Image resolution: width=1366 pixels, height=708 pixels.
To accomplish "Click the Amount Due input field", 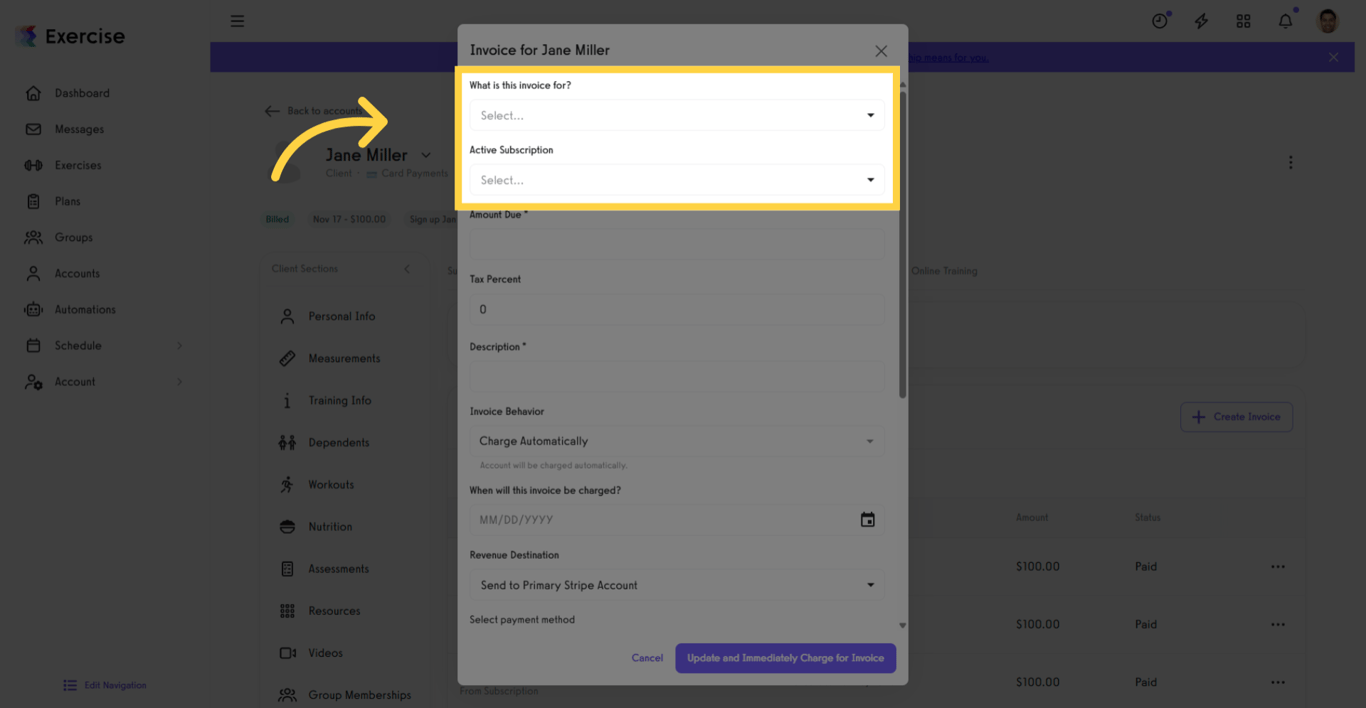I will click(677, 244).
